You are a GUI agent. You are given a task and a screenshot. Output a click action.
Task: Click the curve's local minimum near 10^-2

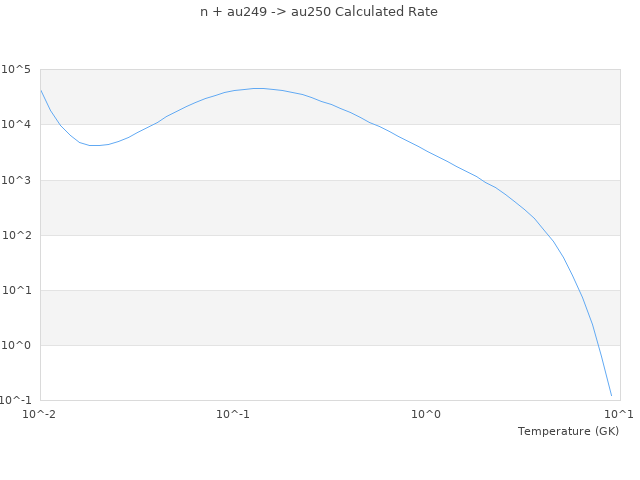(x=94, y=146)
